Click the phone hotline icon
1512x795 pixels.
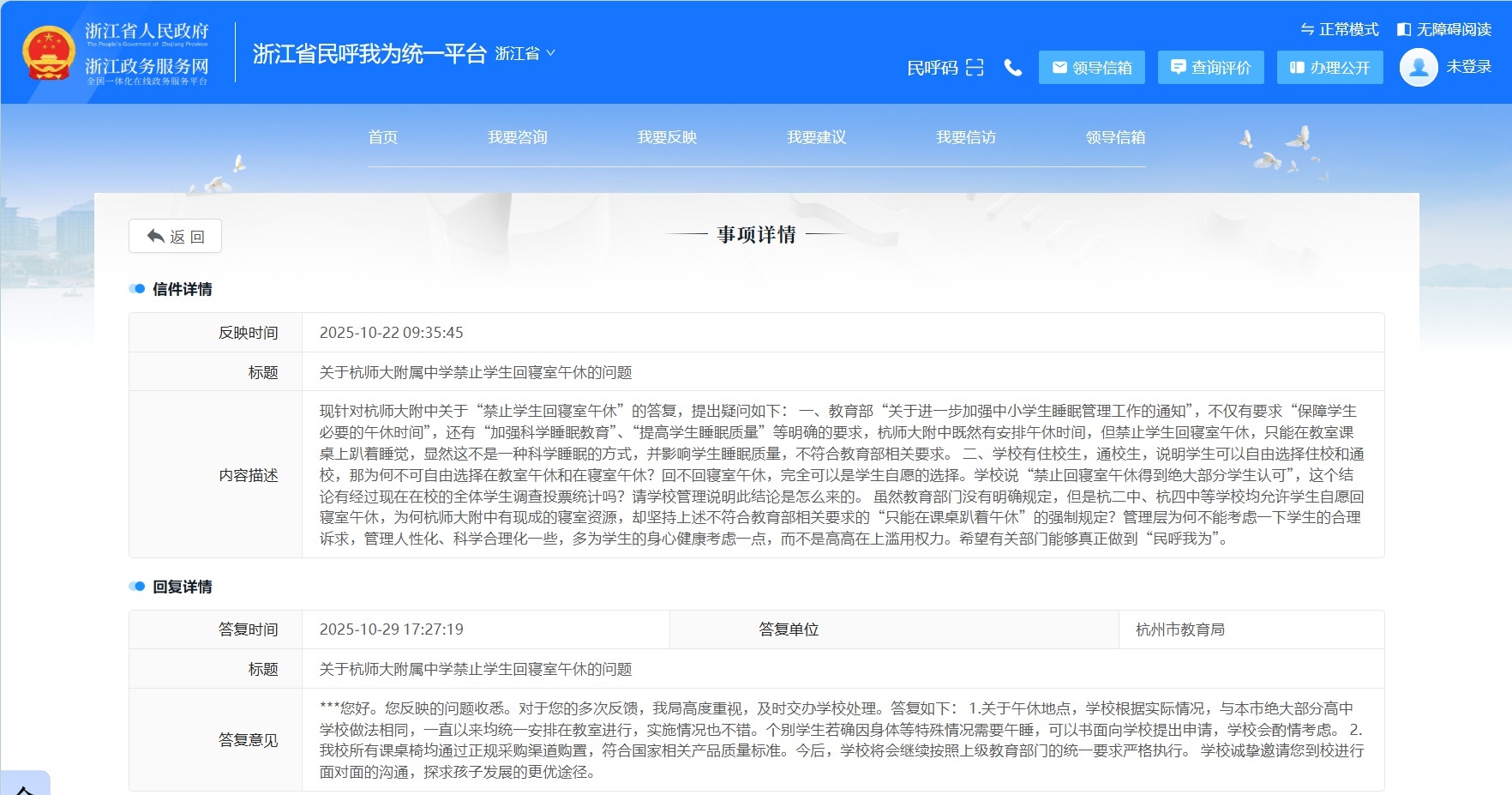(1013, 68)
